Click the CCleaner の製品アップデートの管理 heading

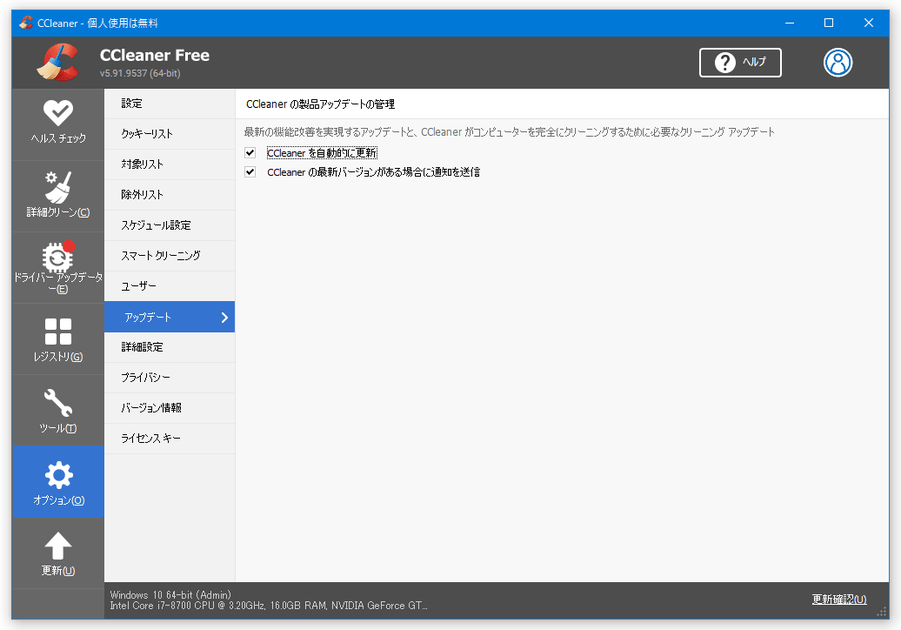point(320,104)
